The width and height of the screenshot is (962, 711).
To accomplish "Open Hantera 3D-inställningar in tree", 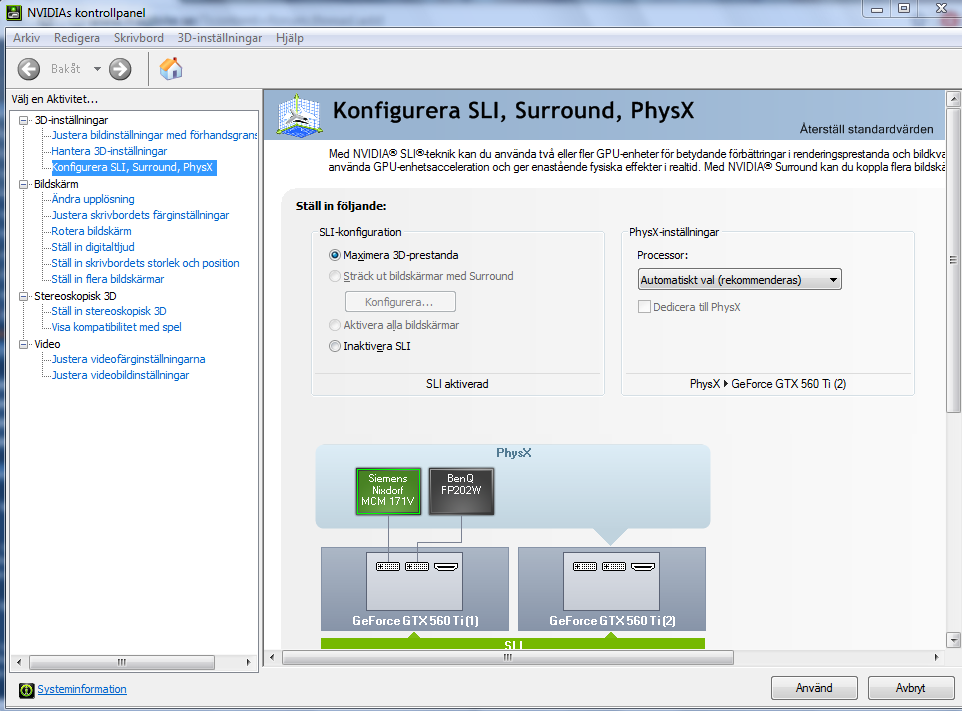I will coord(109,151).
